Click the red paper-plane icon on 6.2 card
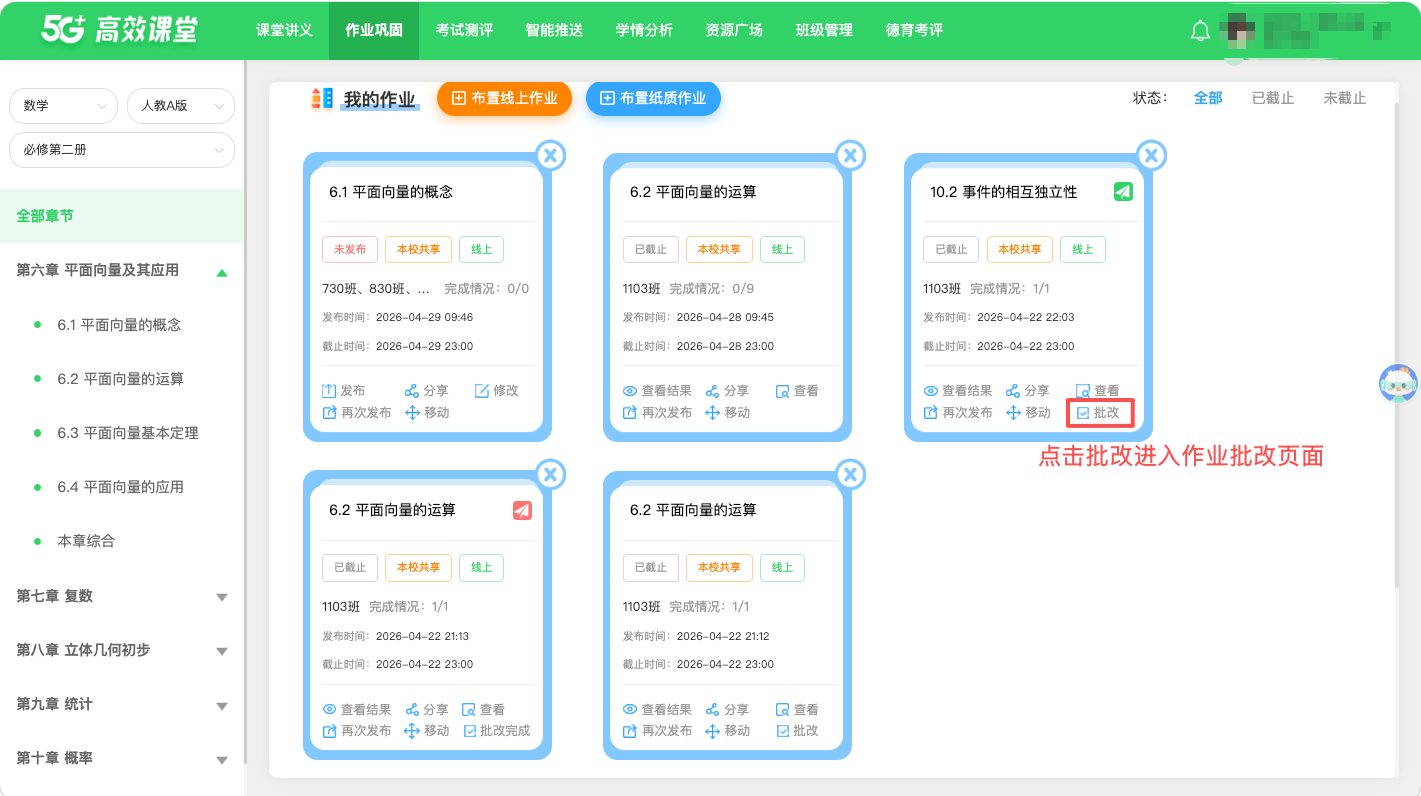 point(522,510)
